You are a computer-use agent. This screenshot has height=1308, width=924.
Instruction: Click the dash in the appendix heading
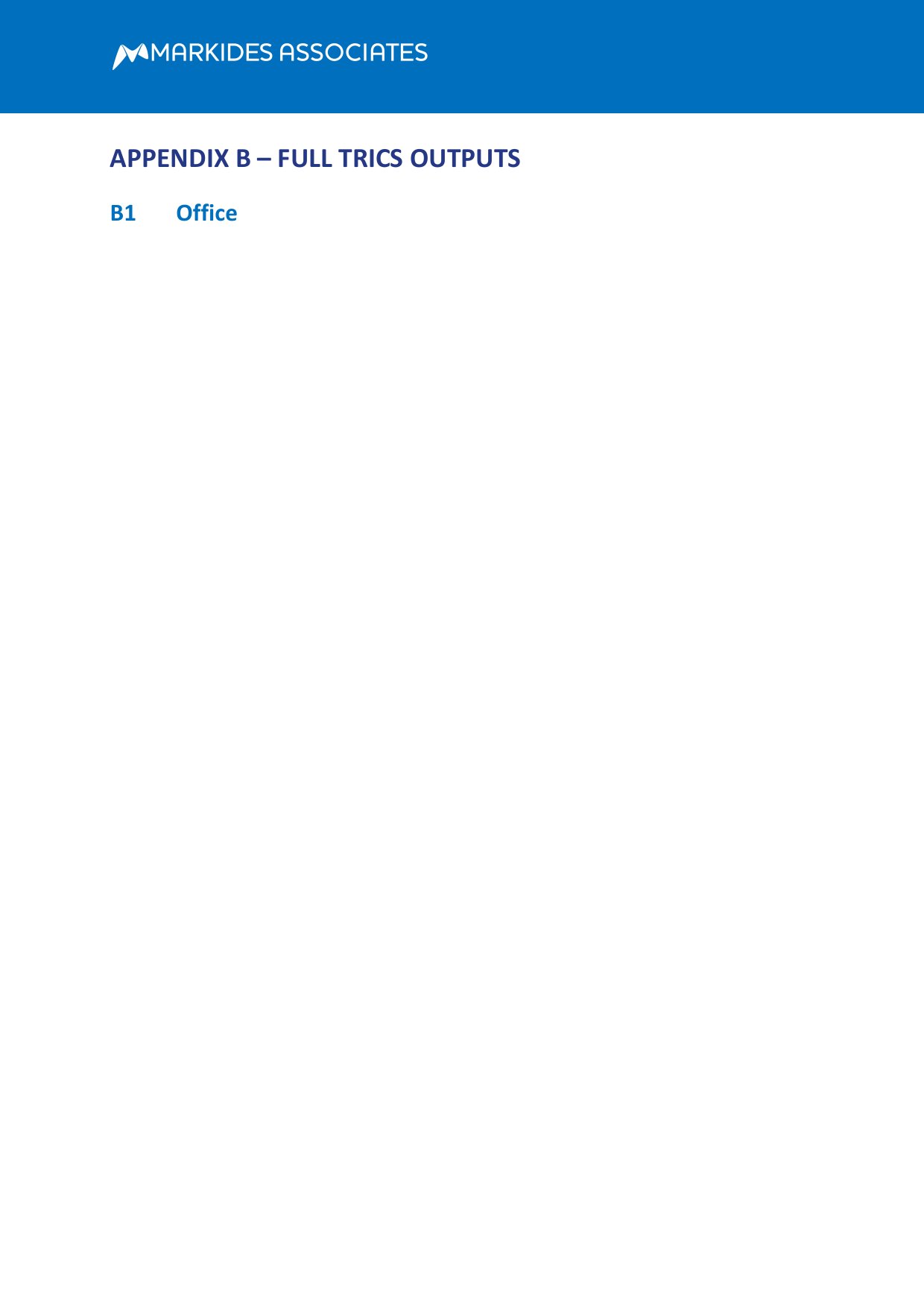click(265, 159)
